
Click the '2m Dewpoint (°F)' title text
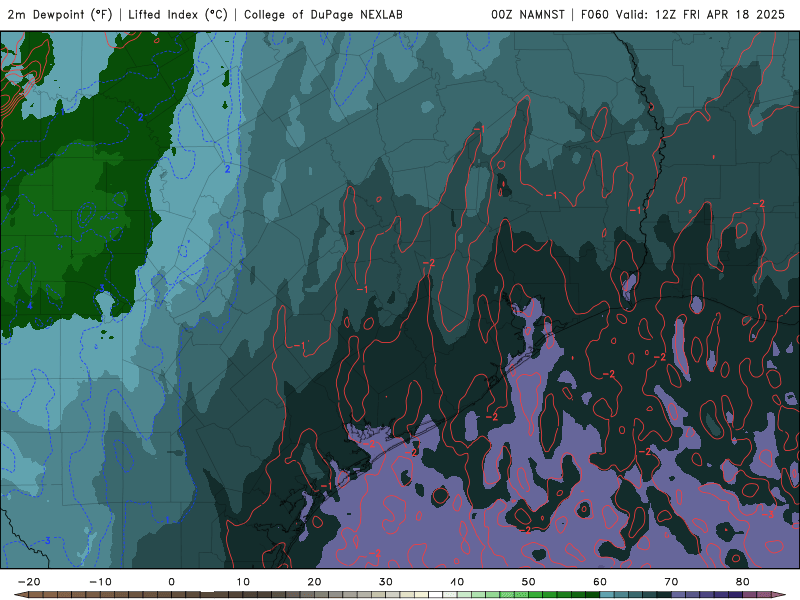tap(60, 15)
